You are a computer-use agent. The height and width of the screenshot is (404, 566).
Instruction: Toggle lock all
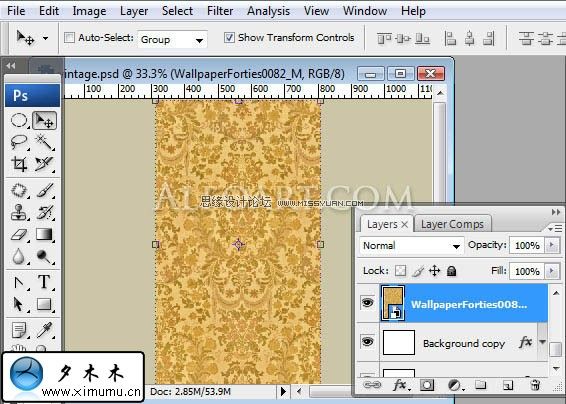451,271
